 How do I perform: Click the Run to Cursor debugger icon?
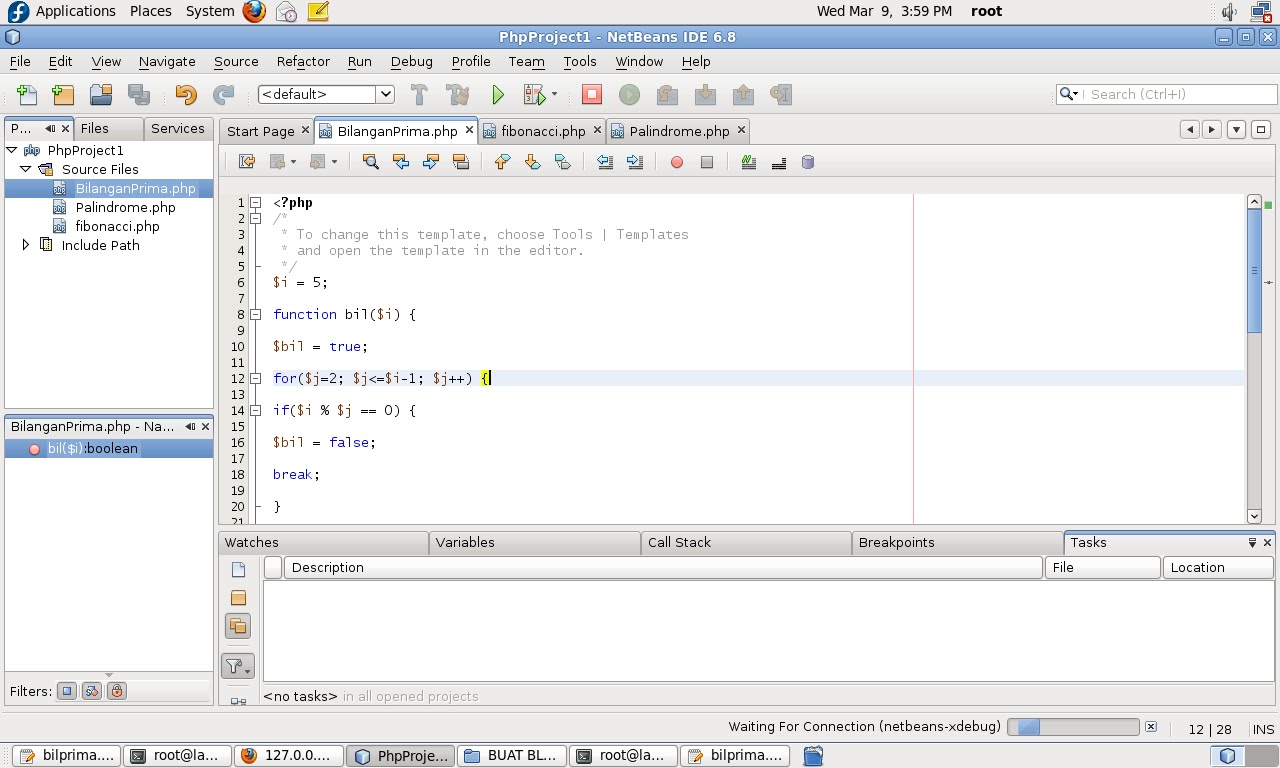(781, 95)
